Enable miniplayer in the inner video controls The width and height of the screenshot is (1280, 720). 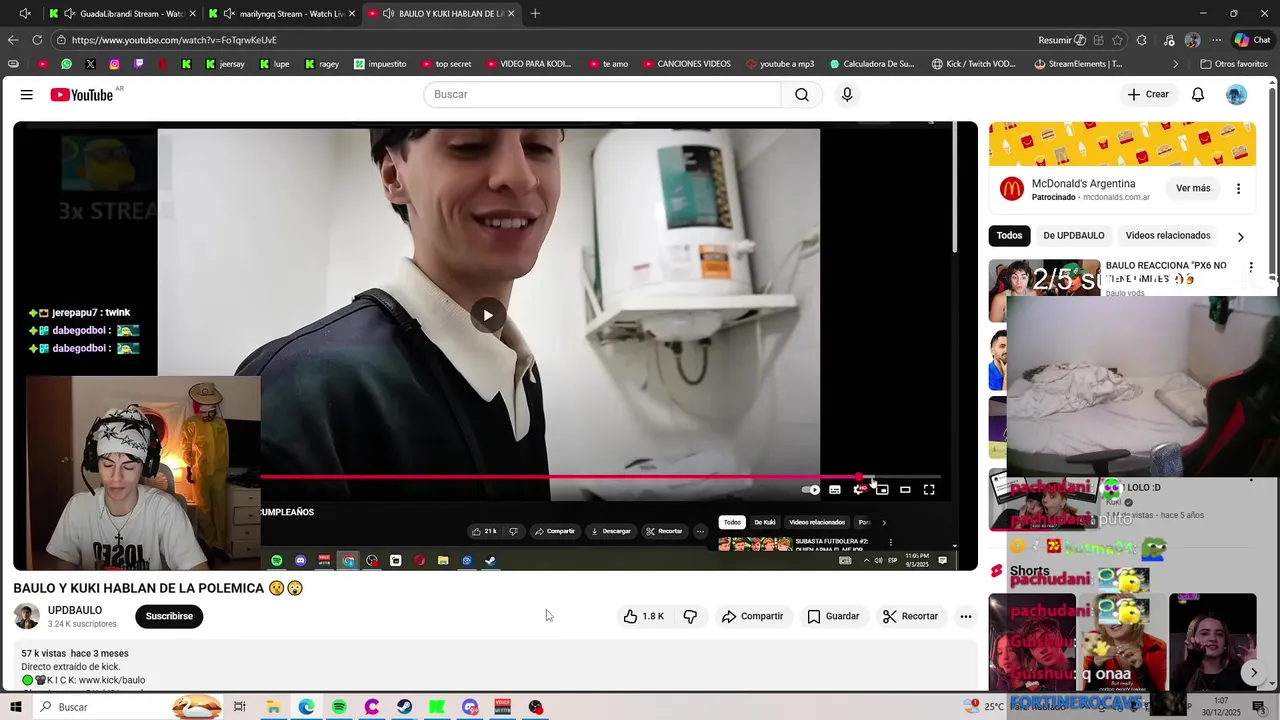click(x=882, y=490)
